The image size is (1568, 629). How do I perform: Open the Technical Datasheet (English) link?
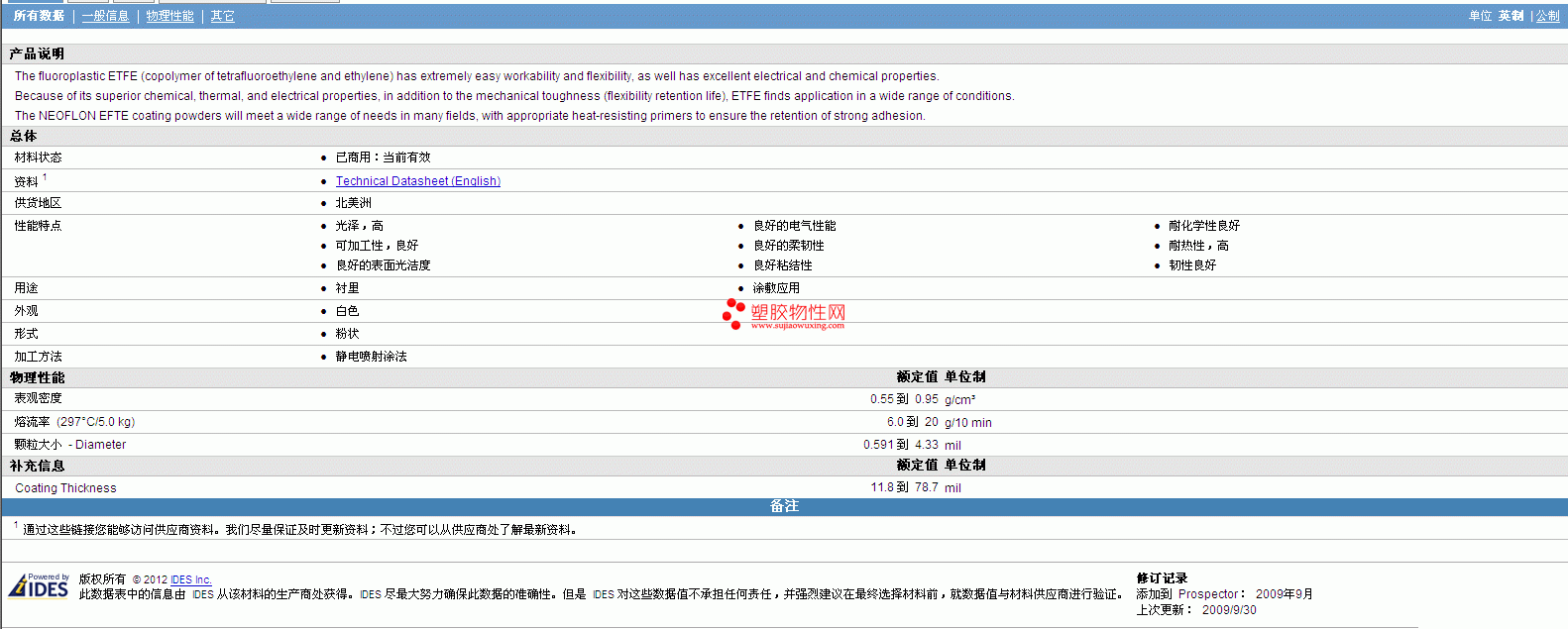(x=418, y=181)
